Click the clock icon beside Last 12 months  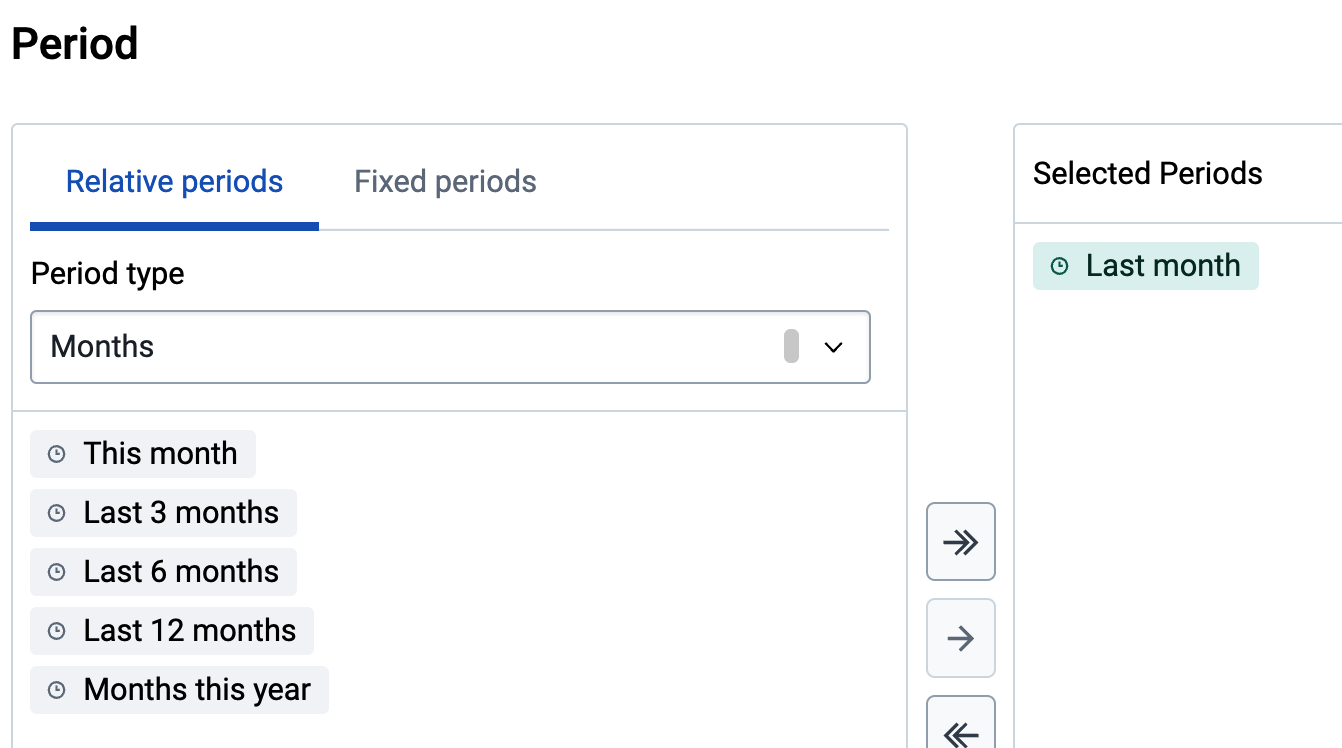[x=57, y=631]
